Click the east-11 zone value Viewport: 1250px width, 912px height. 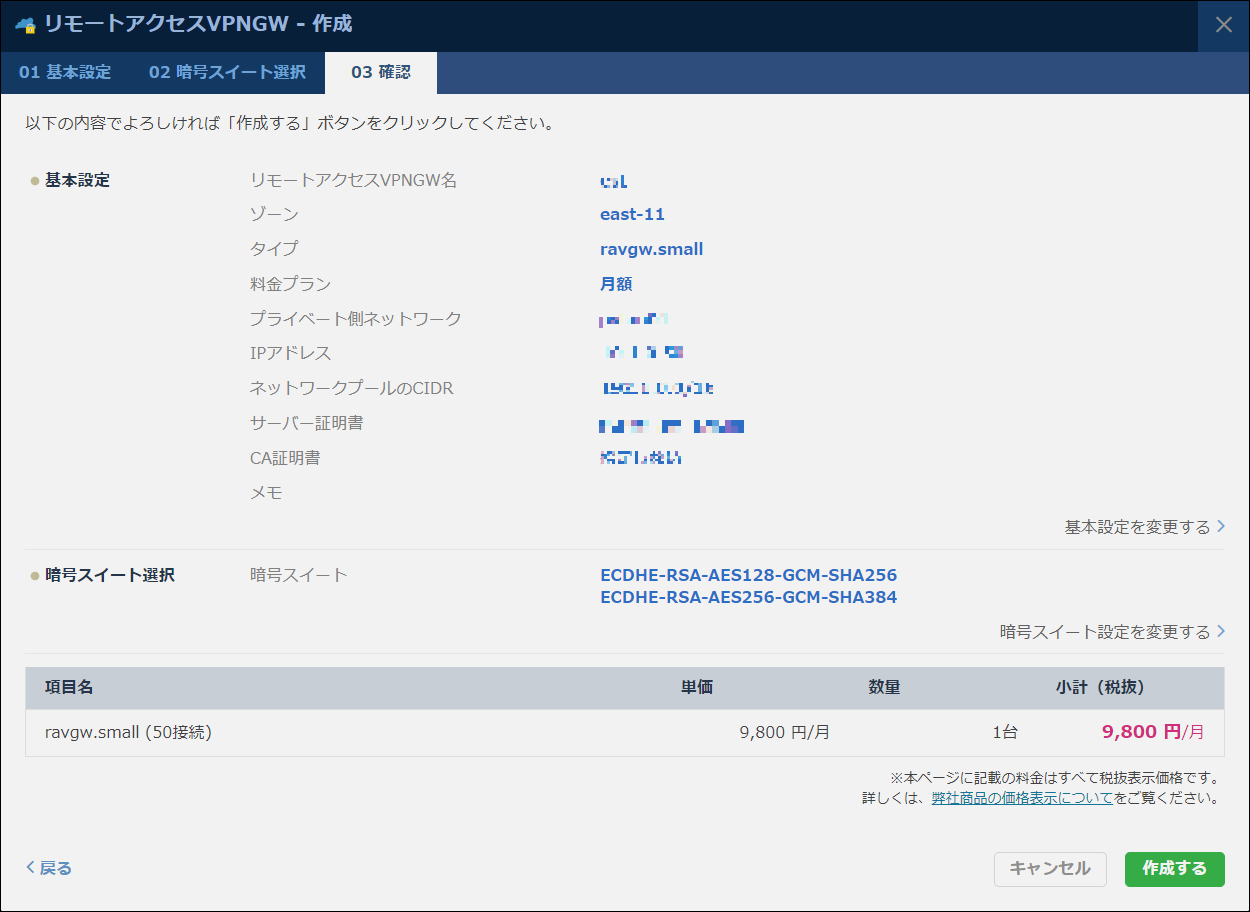pyautogui.click(x=632, y=215)
